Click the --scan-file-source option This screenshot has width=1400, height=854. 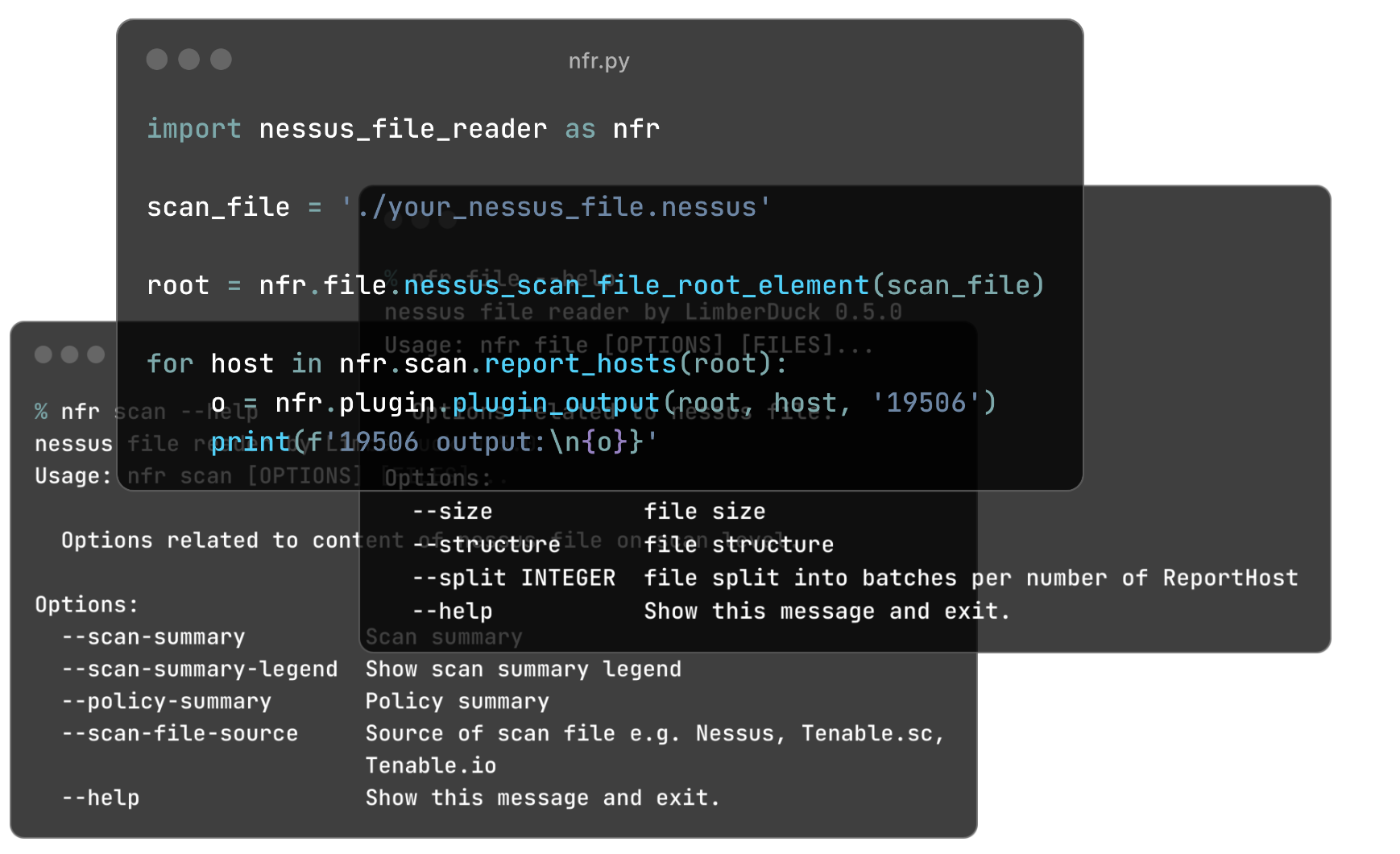click(x=180, y=734)
